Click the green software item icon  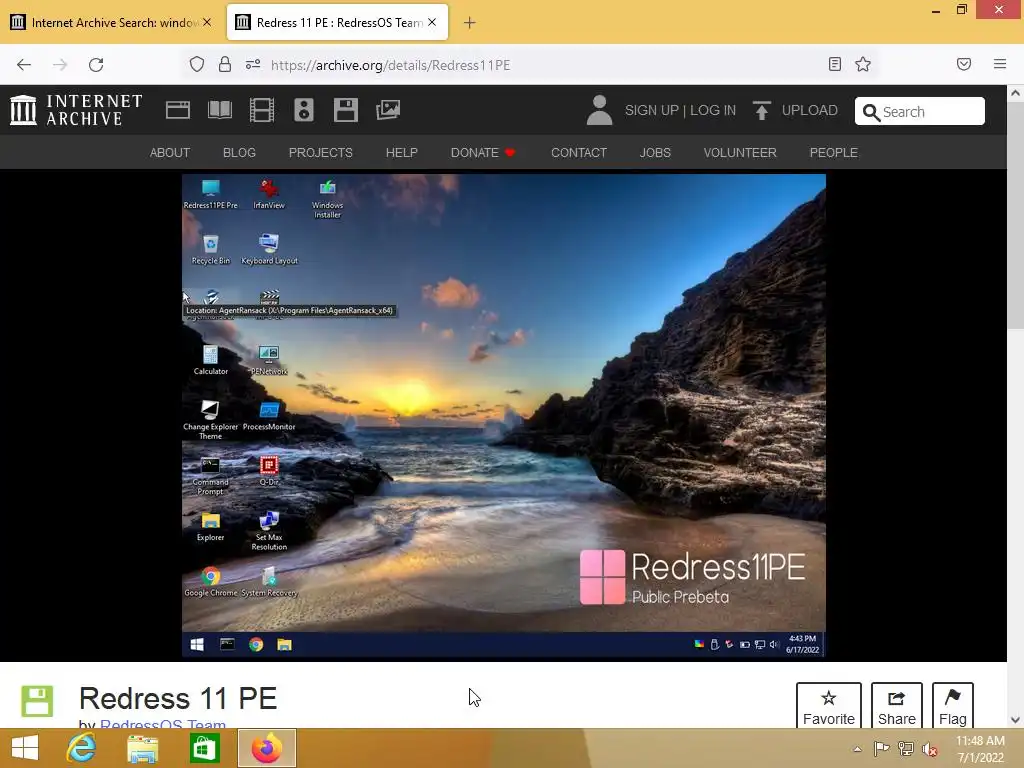(37, 701)
